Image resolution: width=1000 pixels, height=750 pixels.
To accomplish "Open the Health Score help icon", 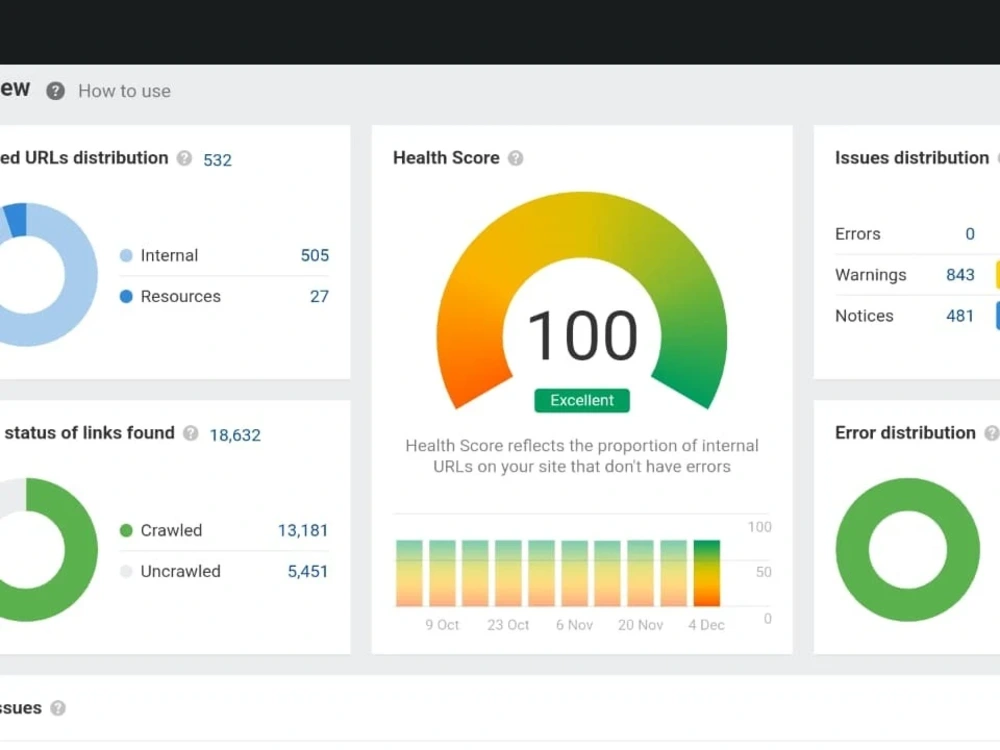I will [515, 158].
